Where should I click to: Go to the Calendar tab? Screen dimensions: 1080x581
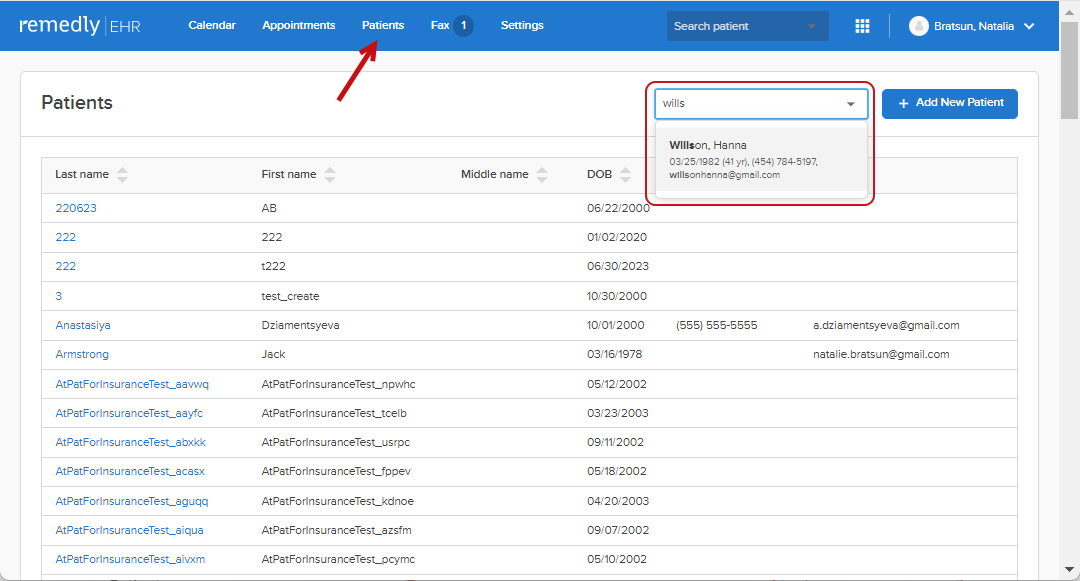212,25
